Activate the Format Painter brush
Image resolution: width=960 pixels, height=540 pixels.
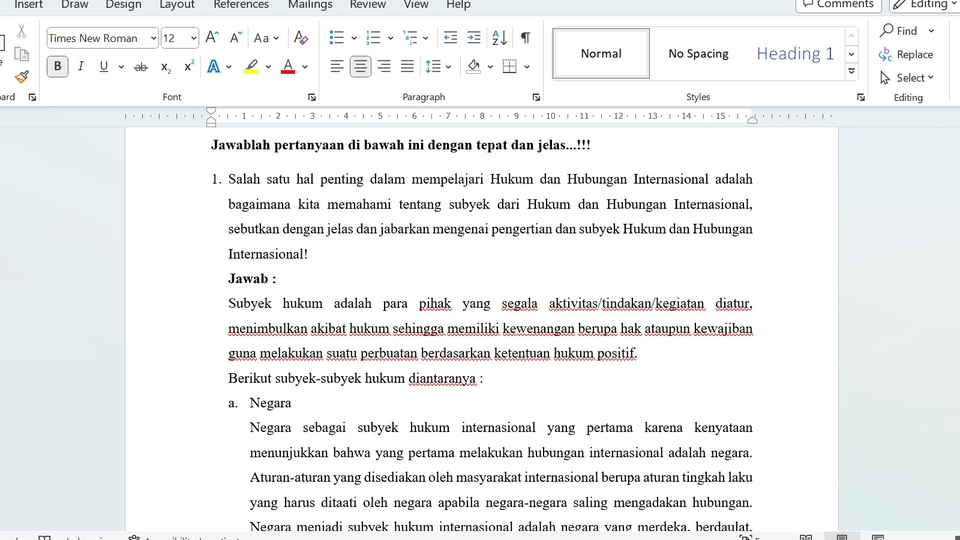pos(21,77)
